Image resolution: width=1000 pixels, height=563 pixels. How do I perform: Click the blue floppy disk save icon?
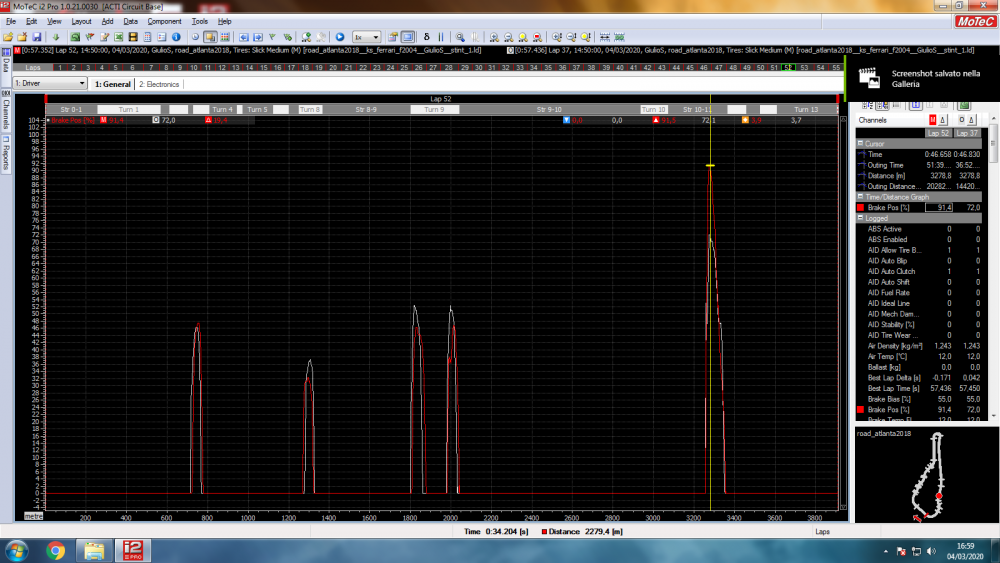[x=36, y=37]
